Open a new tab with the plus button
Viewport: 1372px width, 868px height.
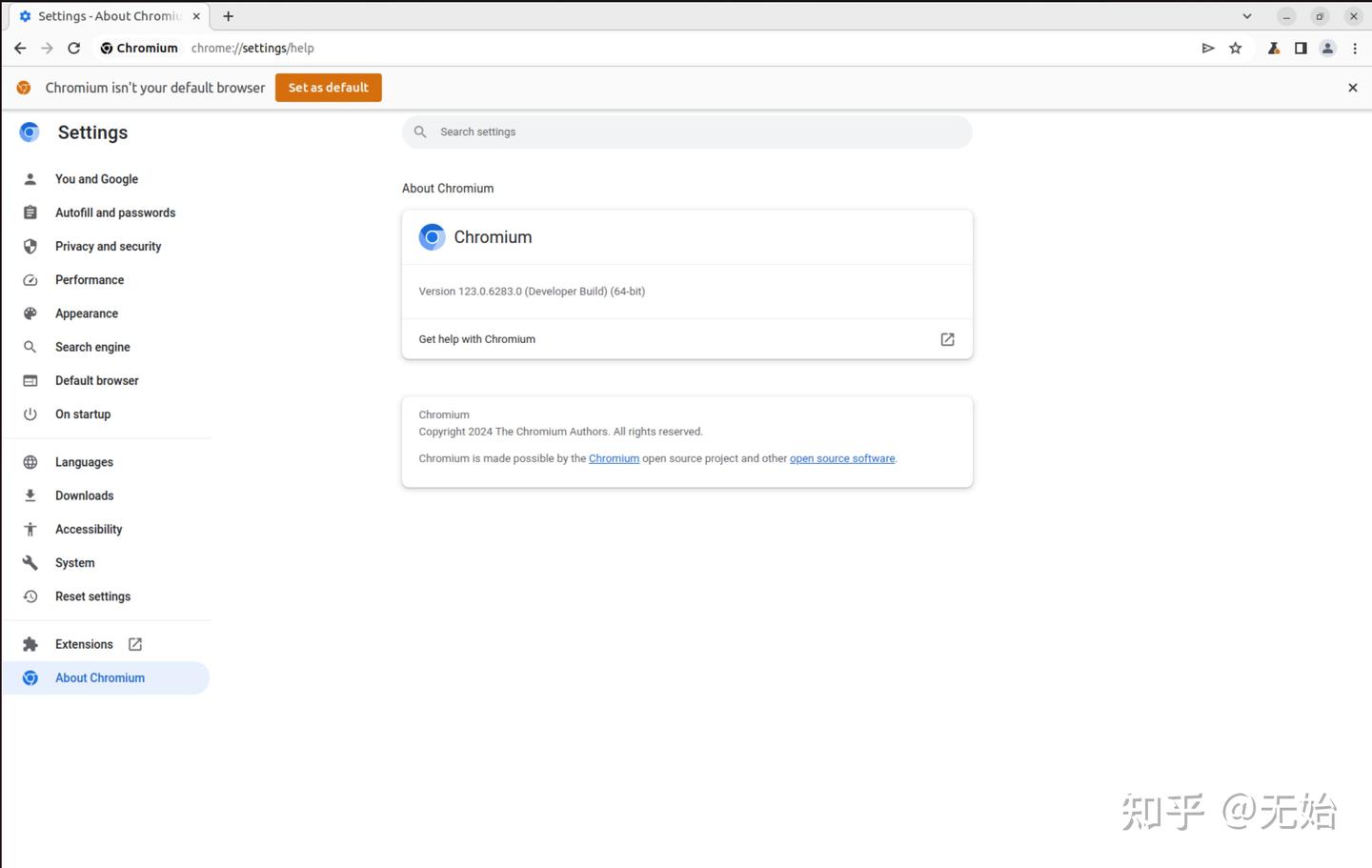(x=228, y=16)
